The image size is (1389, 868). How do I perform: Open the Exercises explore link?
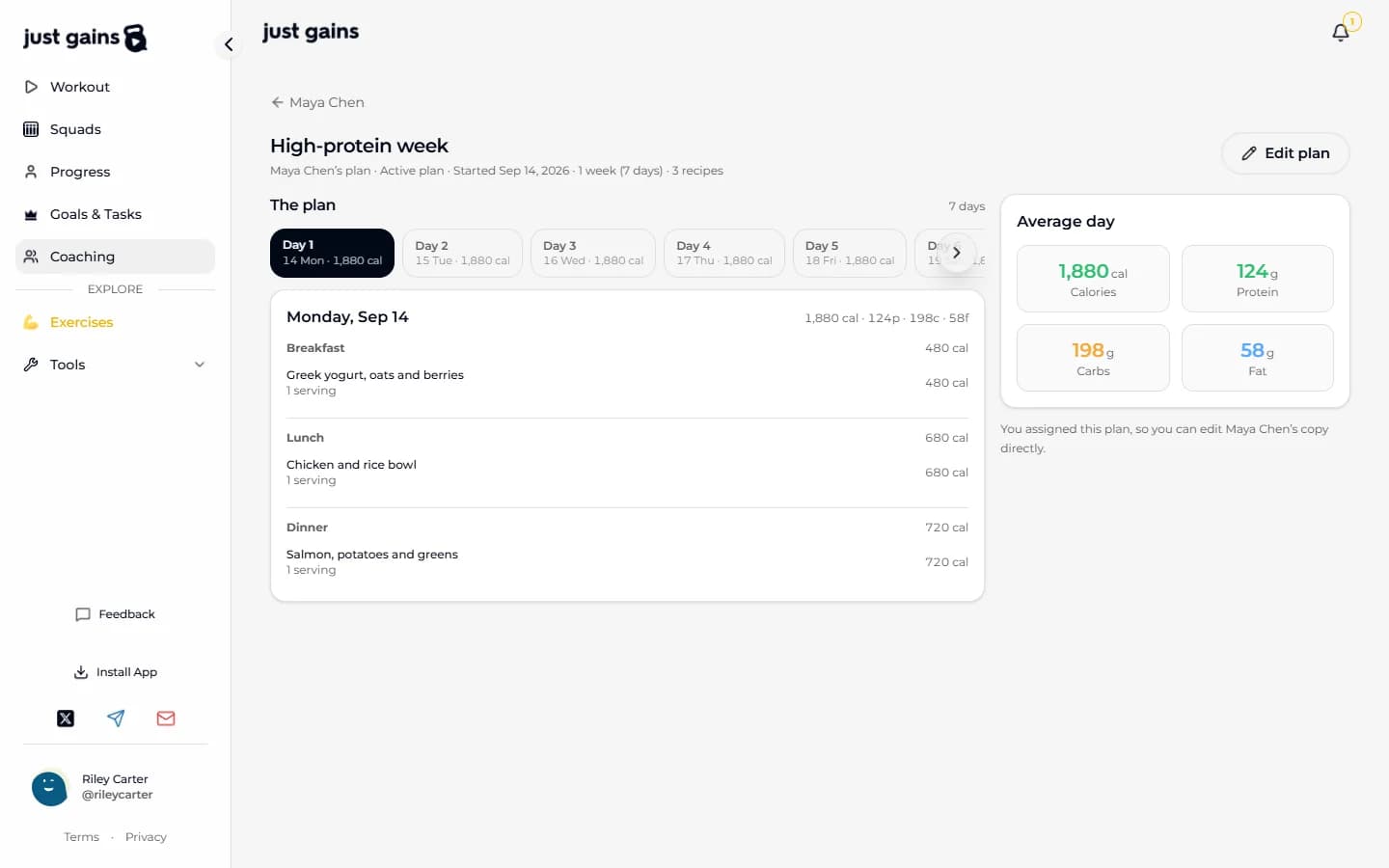115,322
